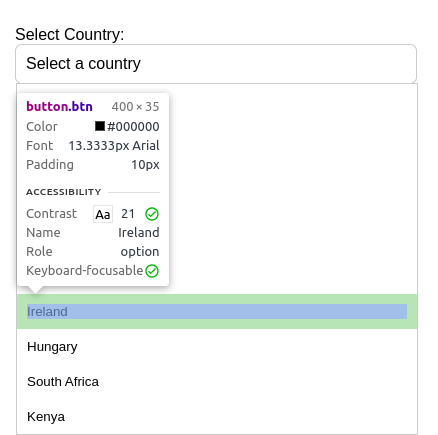Pick Hungary in the dropdown list
Image resolution: width=438 pixels, height=435 pixels.
click(x=217, y=347)
